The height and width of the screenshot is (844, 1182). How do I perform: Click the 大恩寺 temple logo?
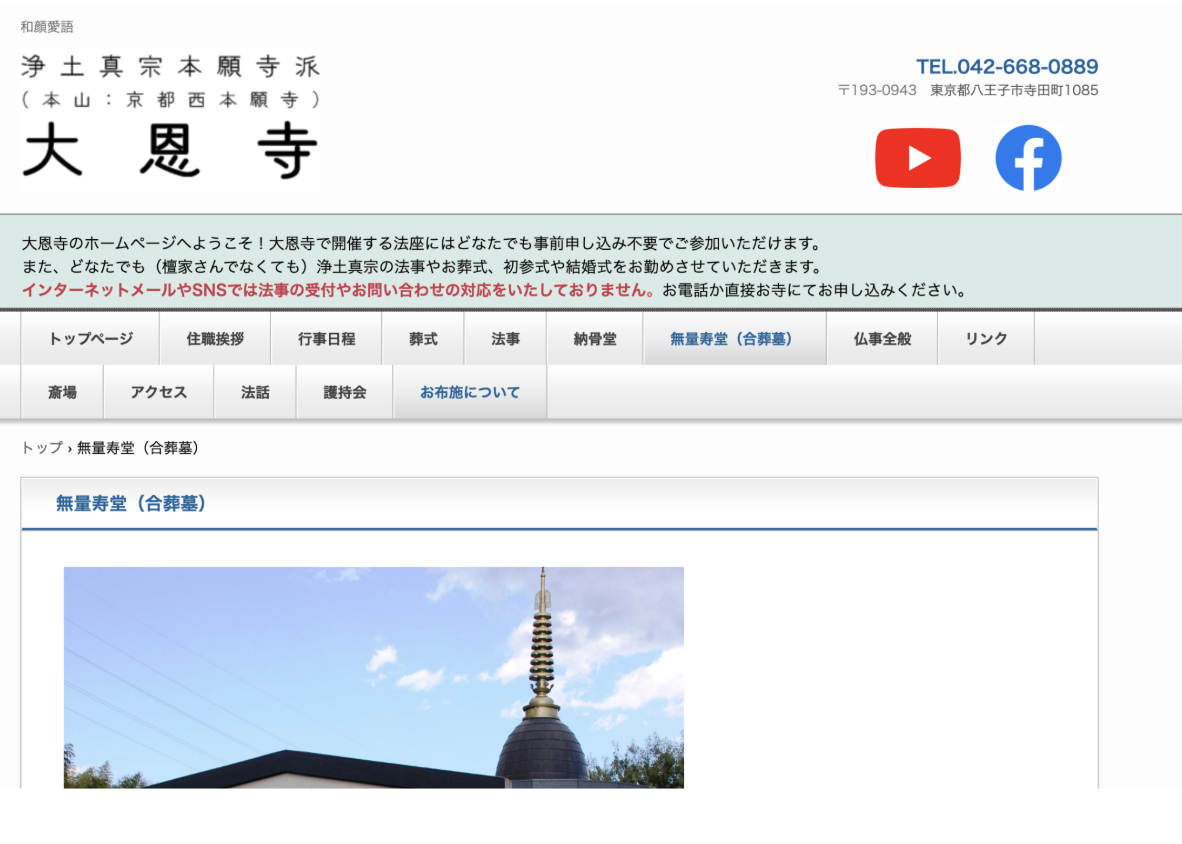[x=170, y=118]
